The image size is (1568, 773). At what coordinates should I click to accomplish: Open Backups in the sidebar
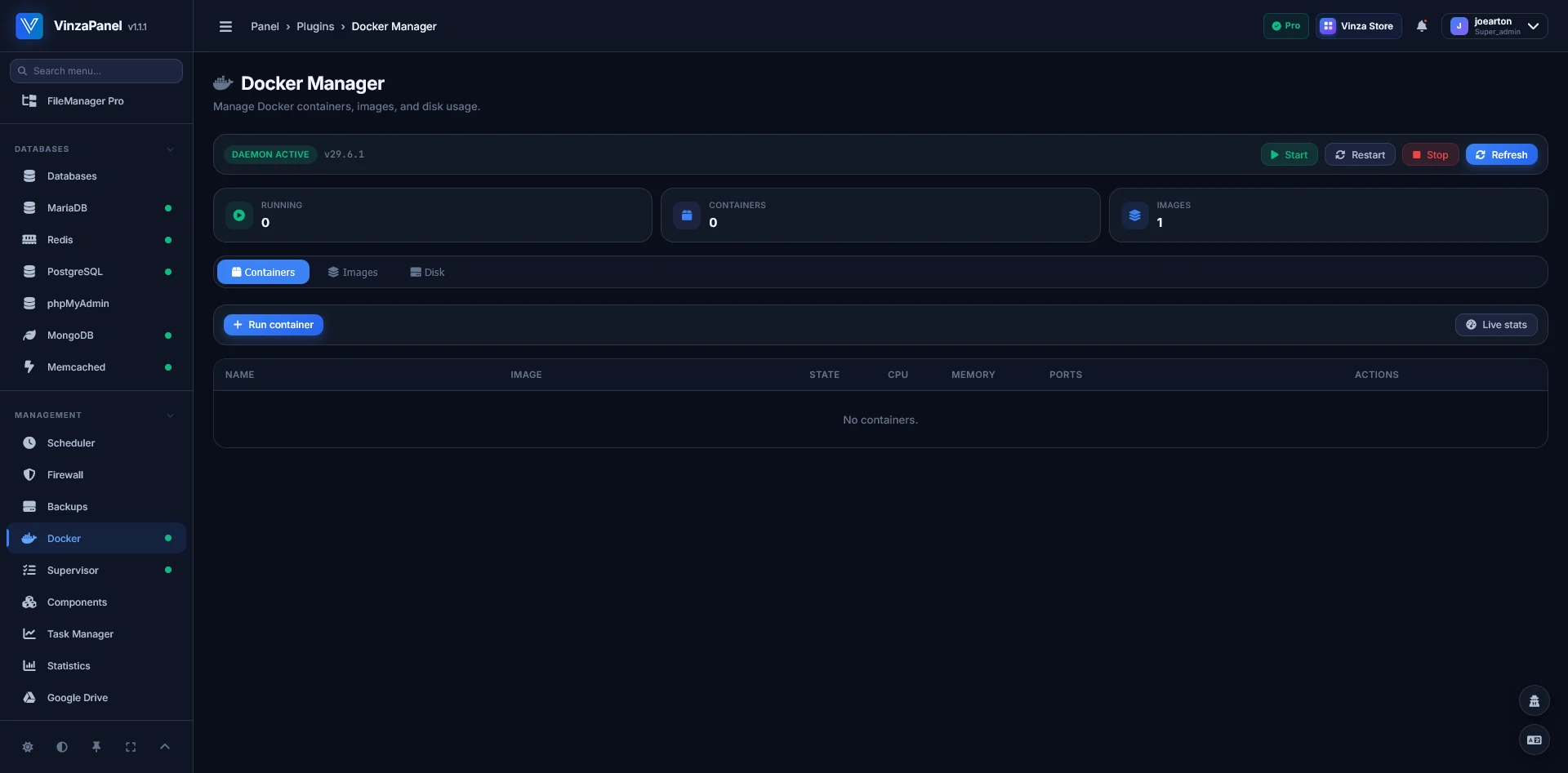point(96,507)
